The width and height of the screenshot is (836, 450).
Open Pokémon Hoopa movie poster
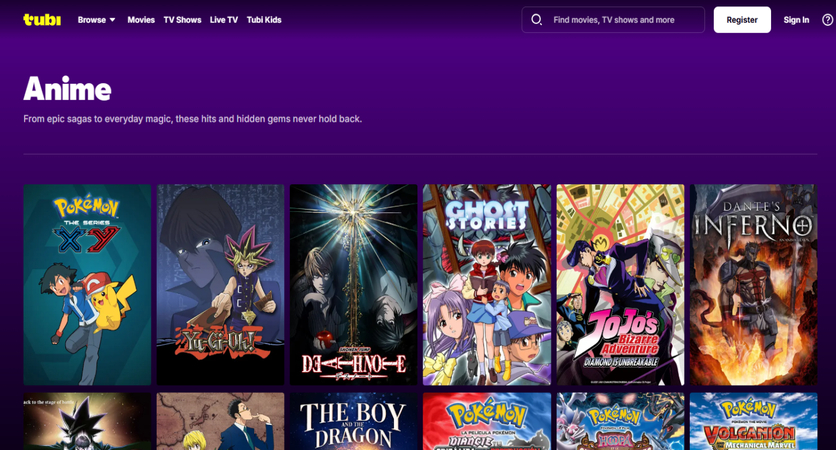[x=621, y=421]
